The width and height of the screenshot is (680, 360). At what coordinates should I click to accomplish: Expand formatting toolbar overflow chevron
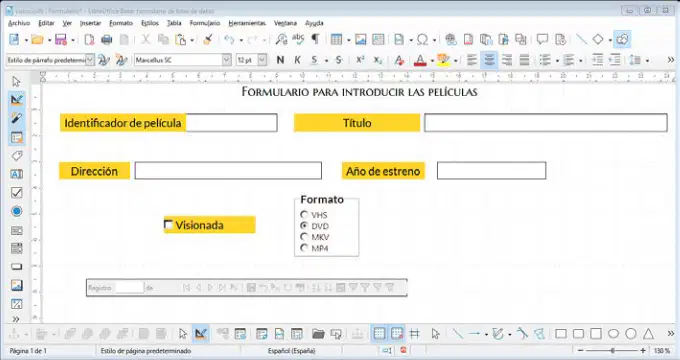[670, 60]
